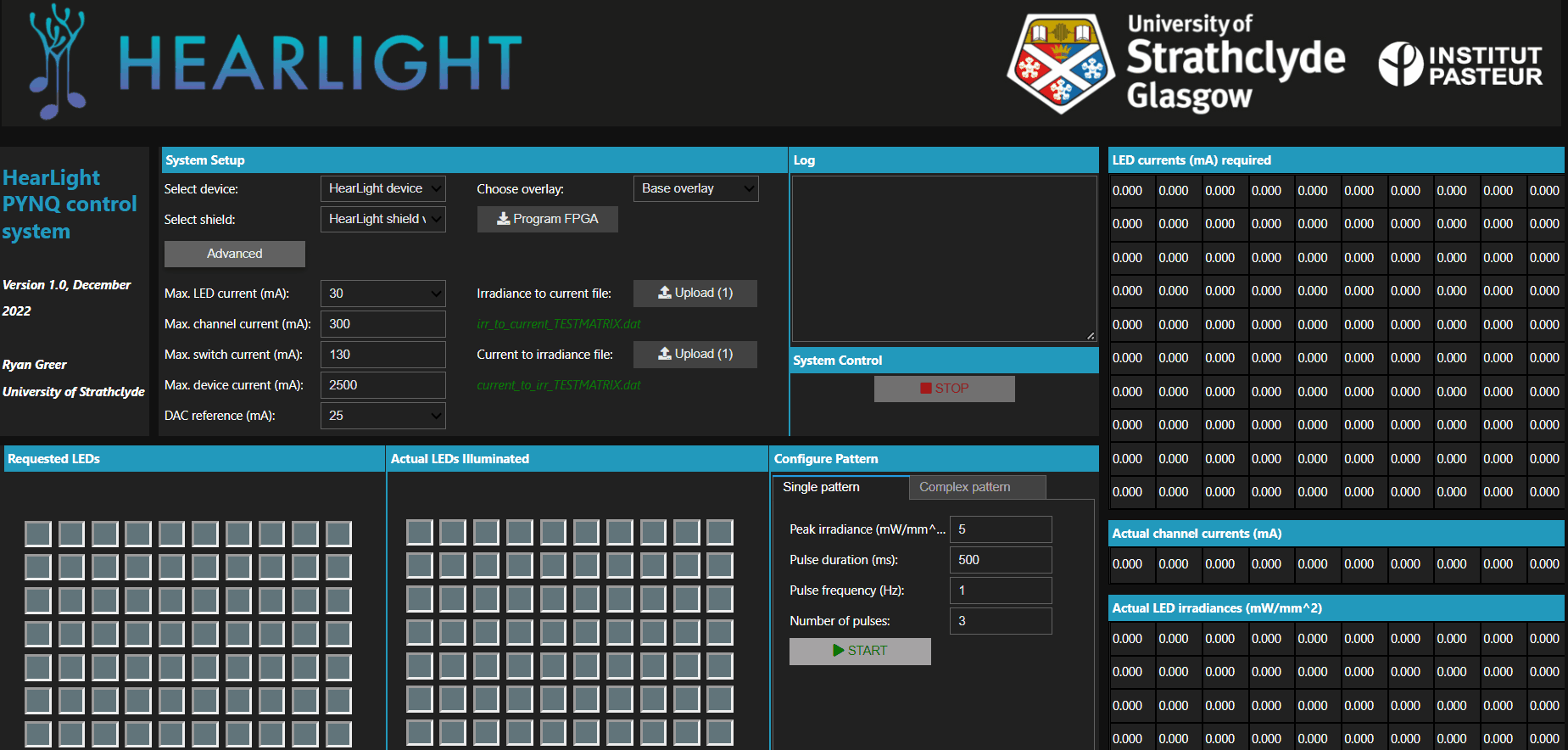
Task: Open the Select device dropdown
Action: [x=383, y=188]
